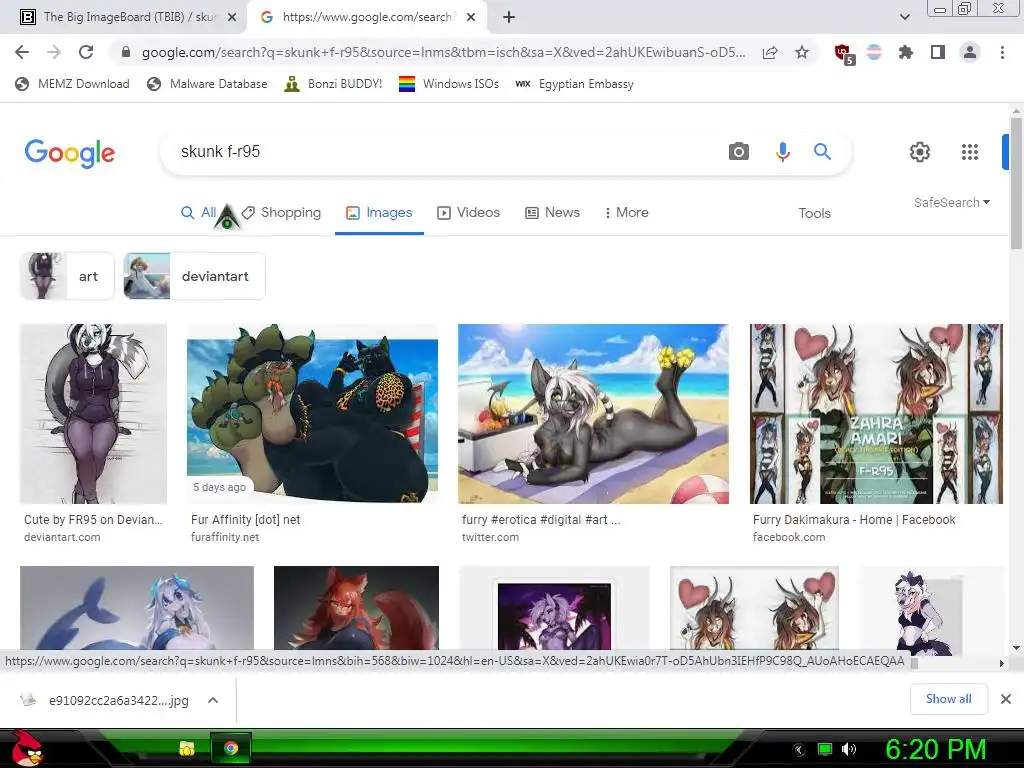The height and width of the screenshot is (768, 1024).
Task: Click the twitter.com source text
Action: click(490, 537)
